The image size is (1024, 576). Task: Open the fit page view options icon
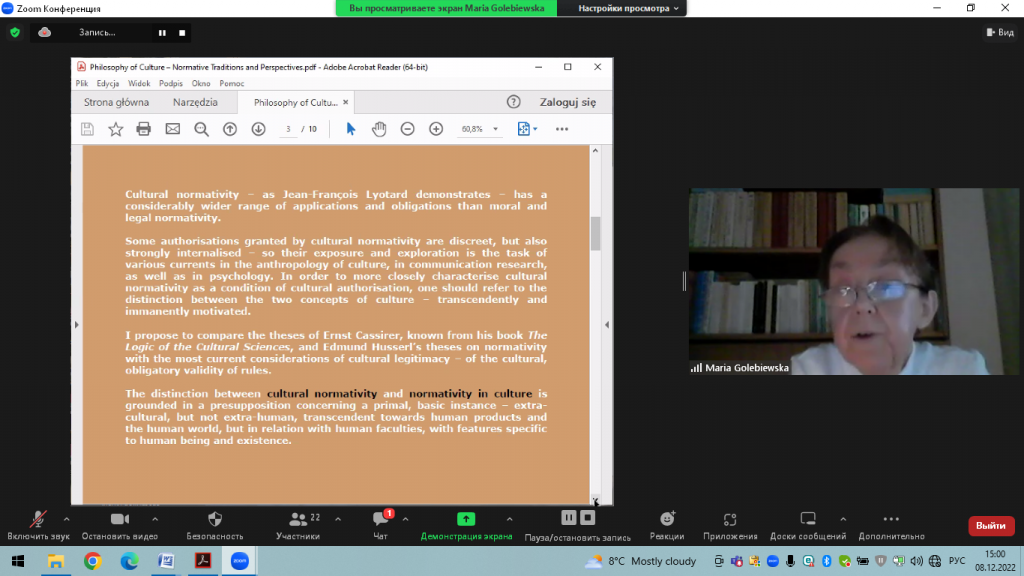(527, 129)
